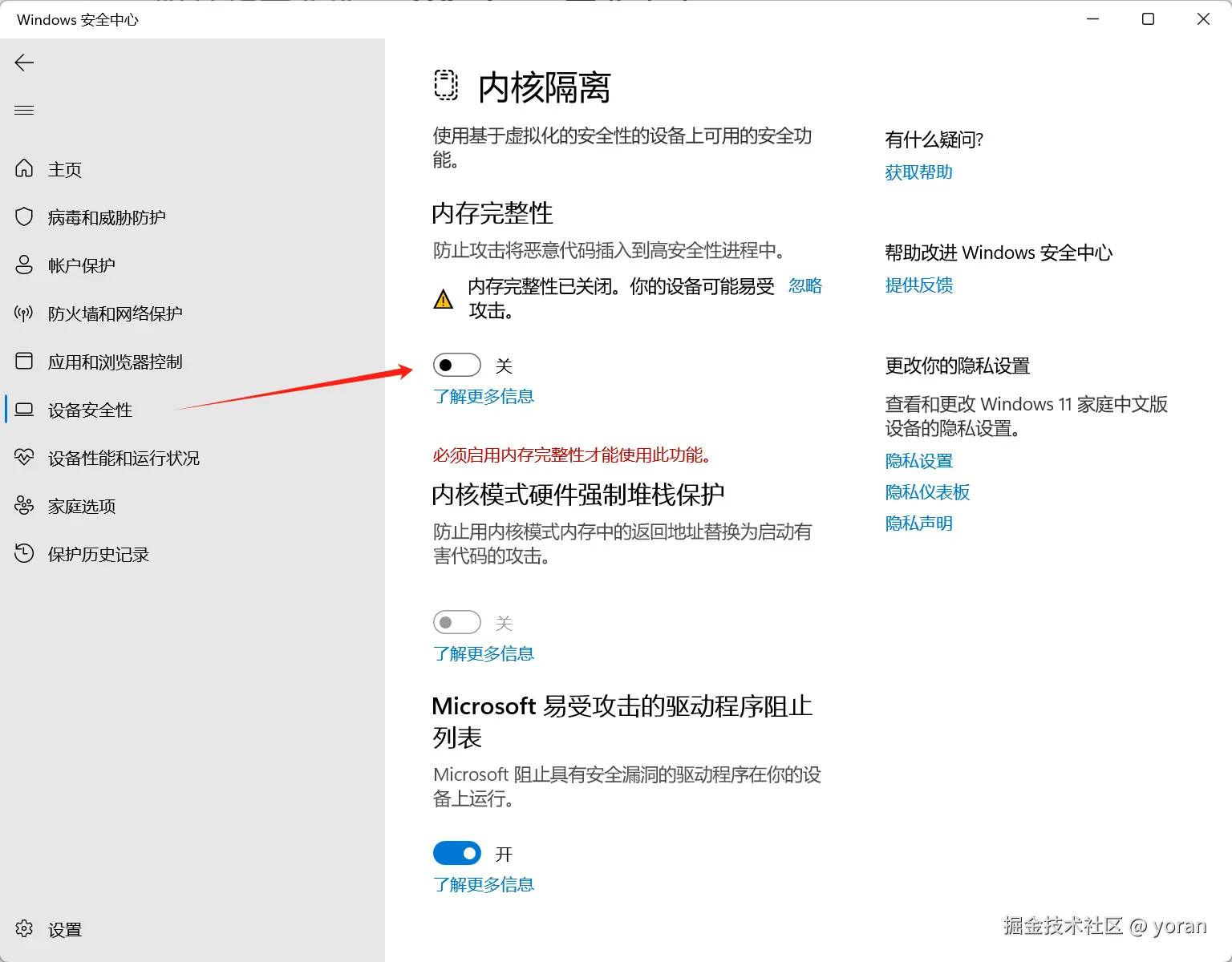
Task: Click the 内核模式硬件强制堆栈保护 heading
Action: pos(578,495)
